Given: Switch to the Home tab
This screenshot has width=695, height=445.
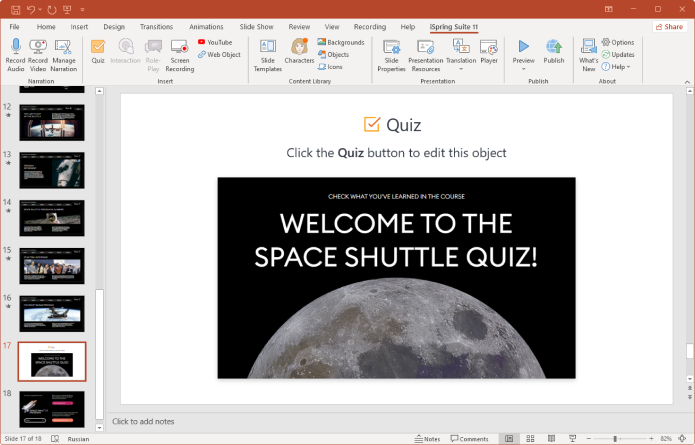Looking at the screenshot, I should pyautogui.click(x=46, y=27).
